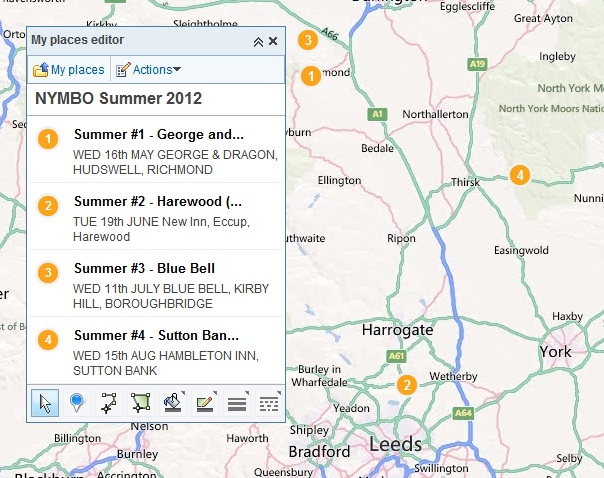Select Summer #1 George and Dragon entry
Screen dimensions: 604x478
pyautogui.click(x=158, y=135)
